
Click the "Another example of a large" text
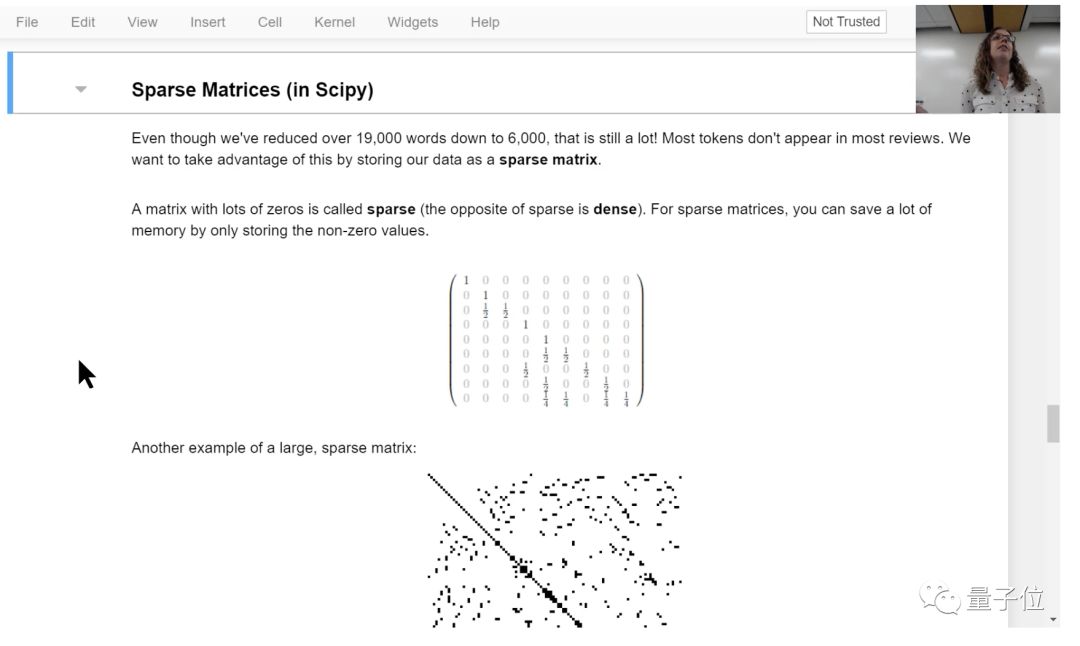point(273,448)
